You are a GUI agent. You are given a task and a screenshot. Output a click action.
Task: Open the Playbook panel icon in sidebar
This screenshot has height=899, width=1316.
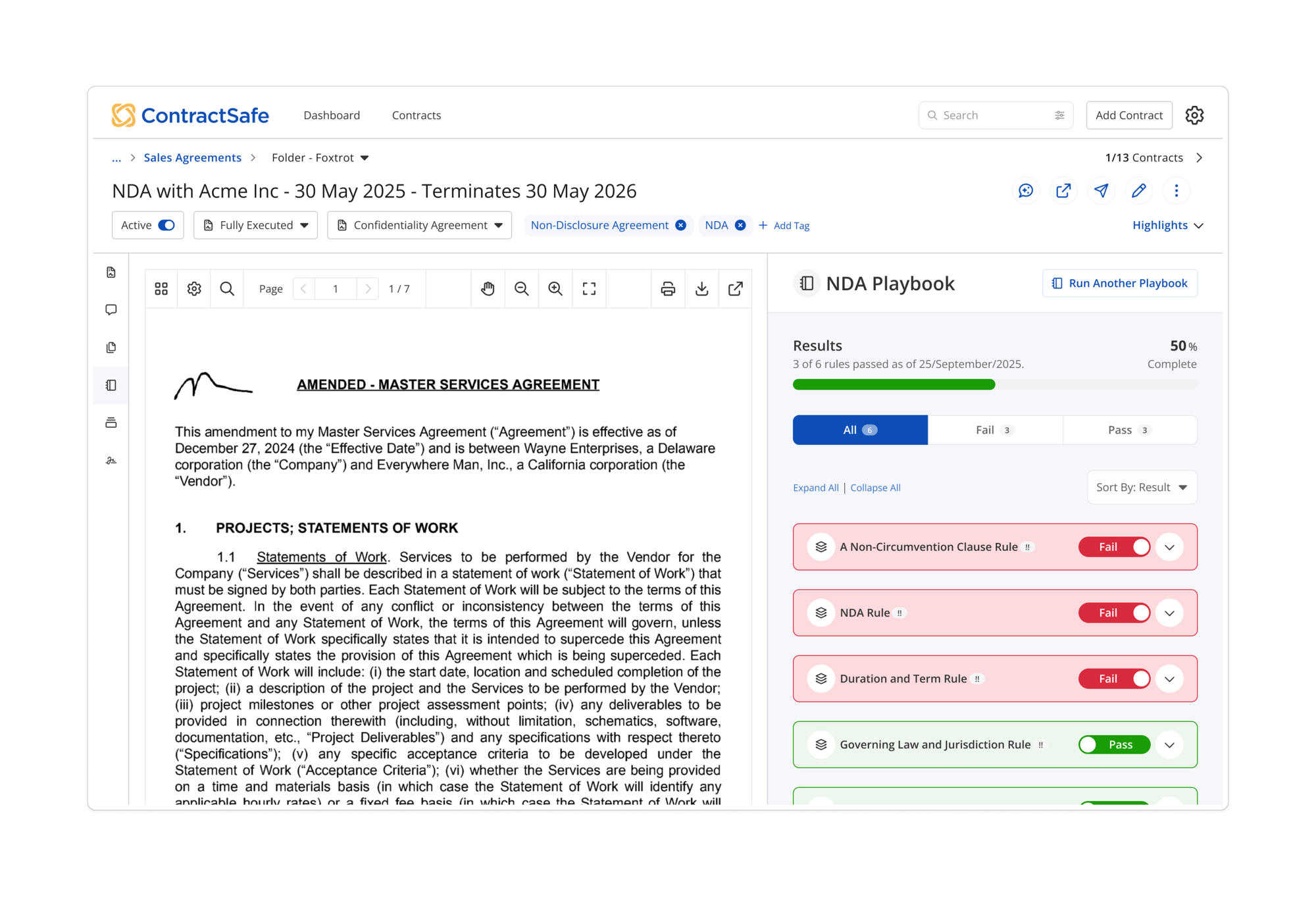(111, 385)
